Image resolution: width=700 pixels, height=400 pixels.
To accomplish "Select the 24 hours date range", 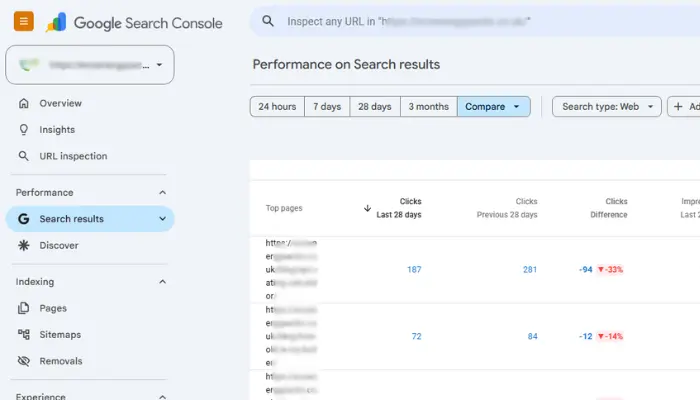I will (x=277, y=107).
